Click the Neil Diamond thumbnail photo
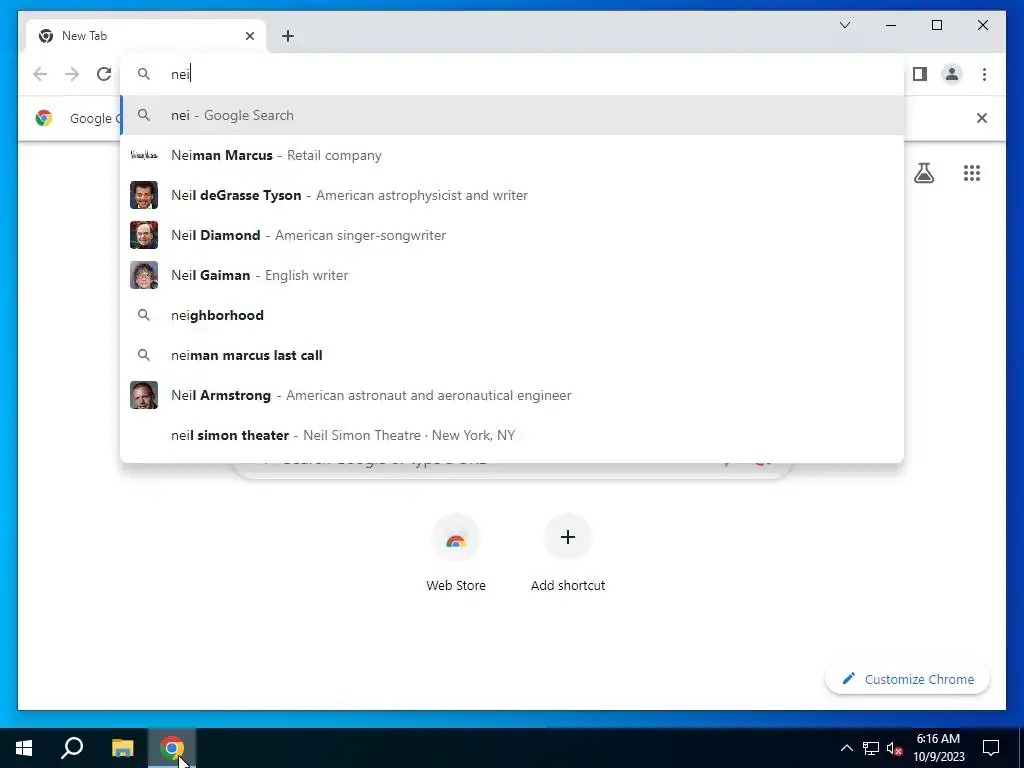 pos(144,235)
